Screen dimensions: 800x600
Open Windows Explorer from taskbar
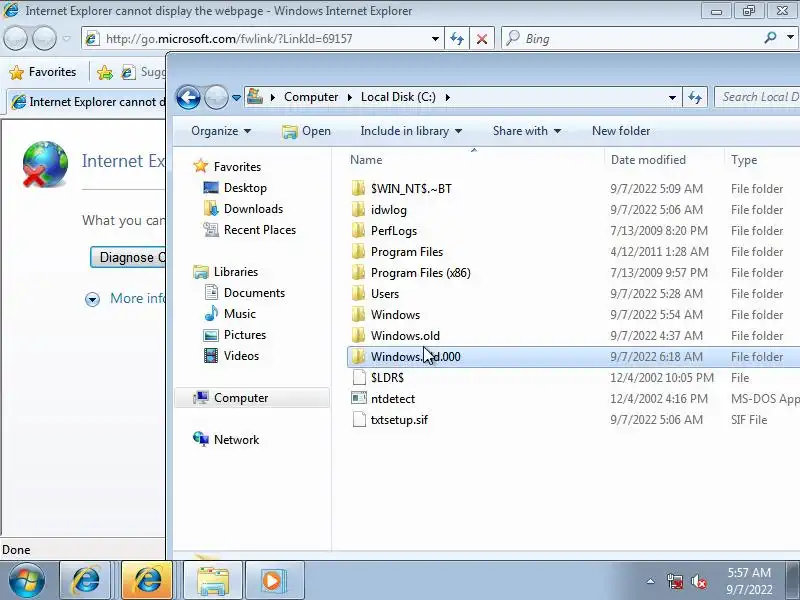pos(212,581)
